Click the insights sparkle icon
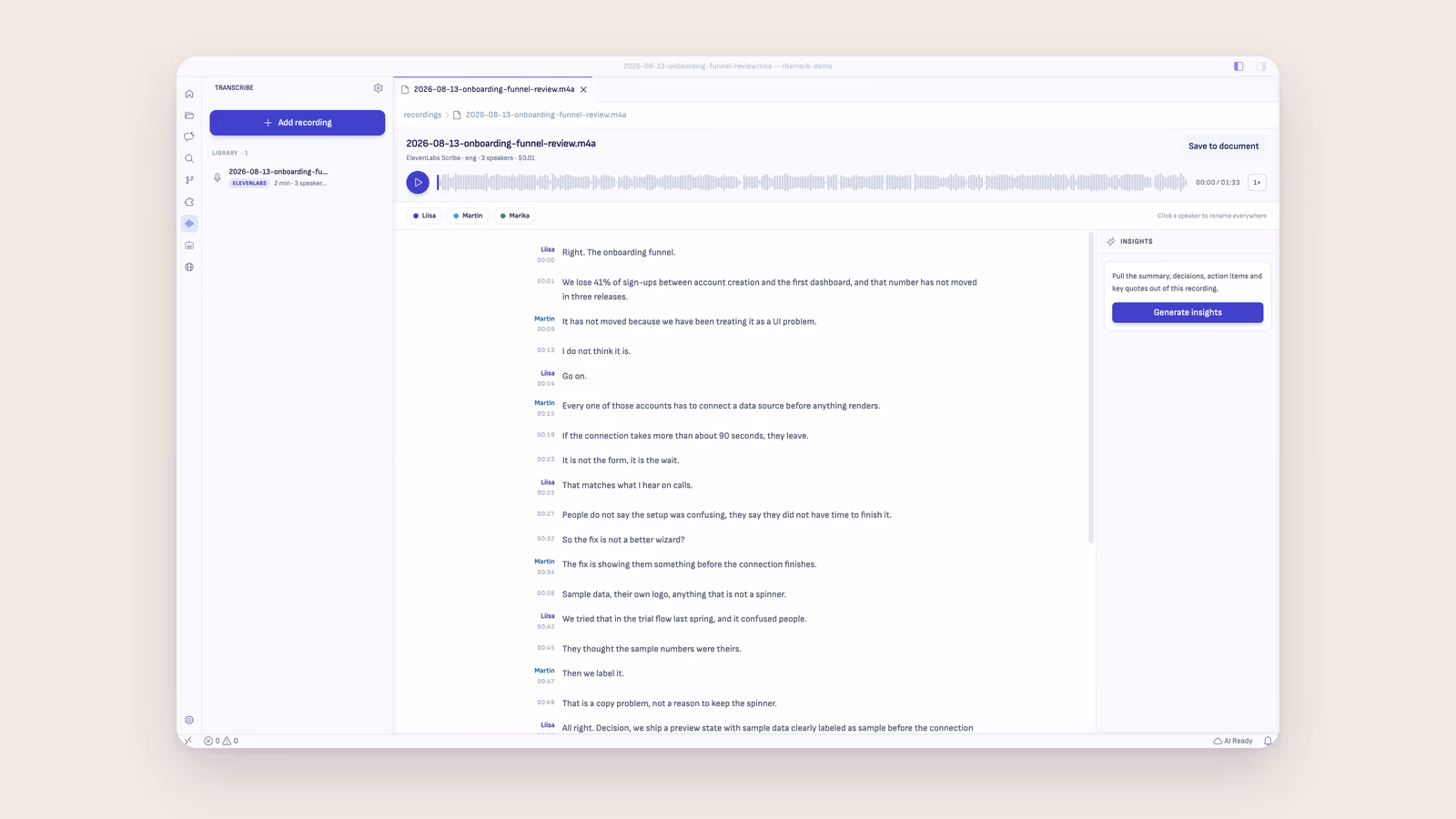The width and height of the screenshot is (1456, 819). tap(1111, 242)
